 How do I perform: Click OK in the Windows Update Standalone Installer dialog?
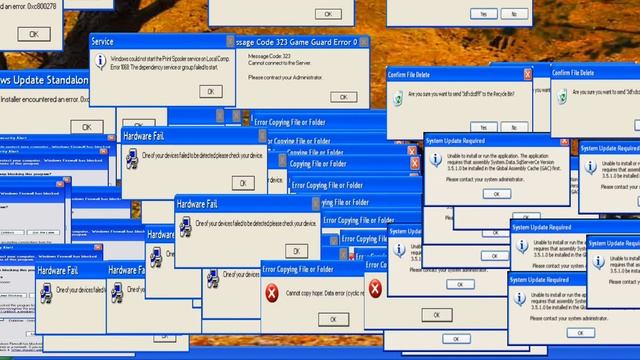tap(87, 127)
